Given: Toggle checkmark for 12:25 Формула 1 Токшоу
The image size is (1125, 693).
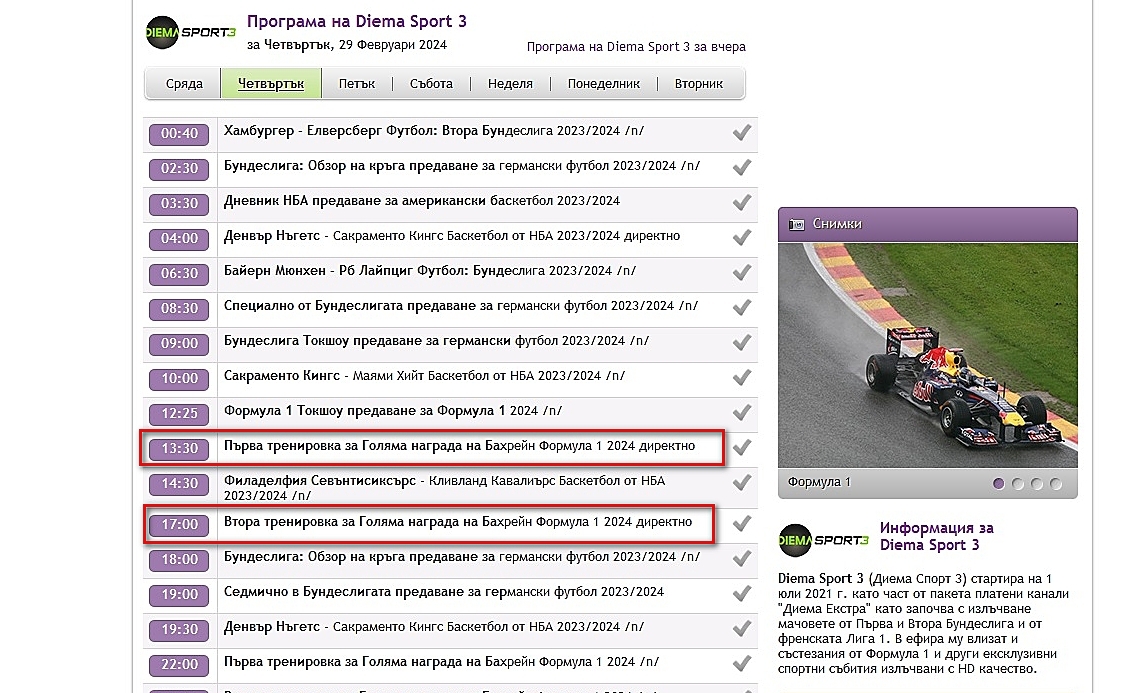Looking at the screenshot, I should (x=742, y=412).
